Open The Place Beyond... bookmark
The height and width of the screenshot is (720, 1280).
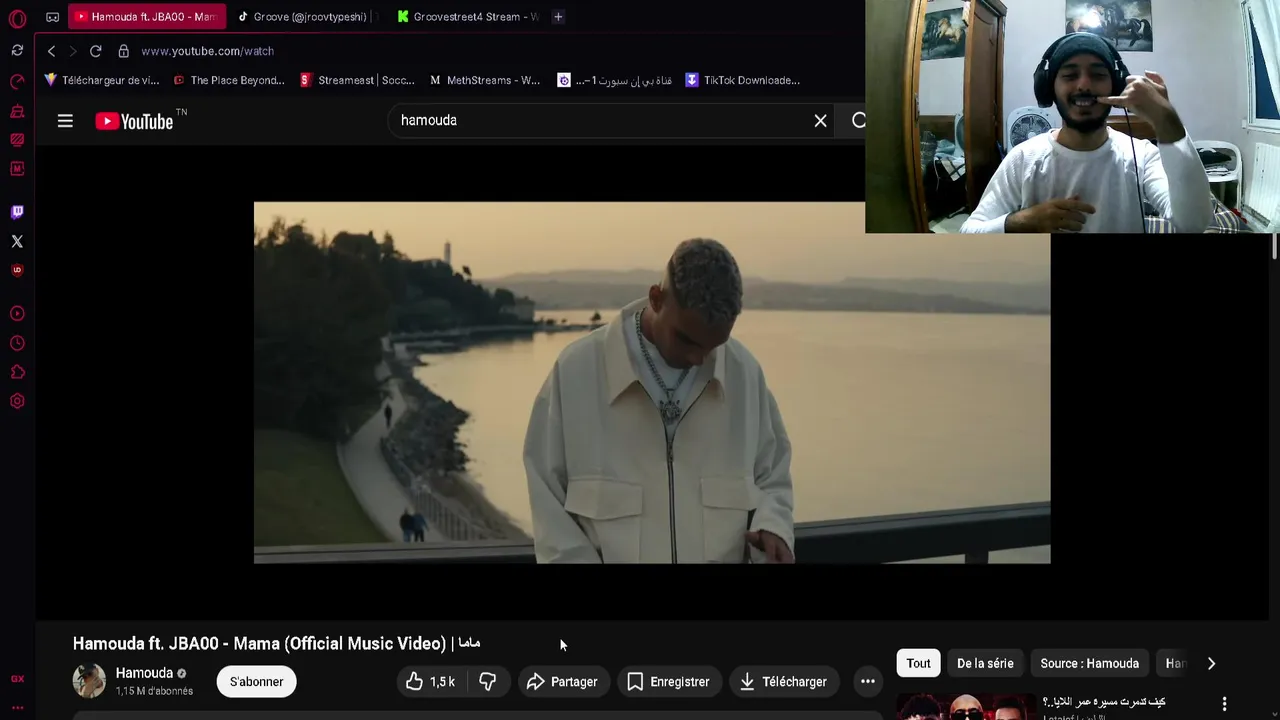[x=229, y=80]
